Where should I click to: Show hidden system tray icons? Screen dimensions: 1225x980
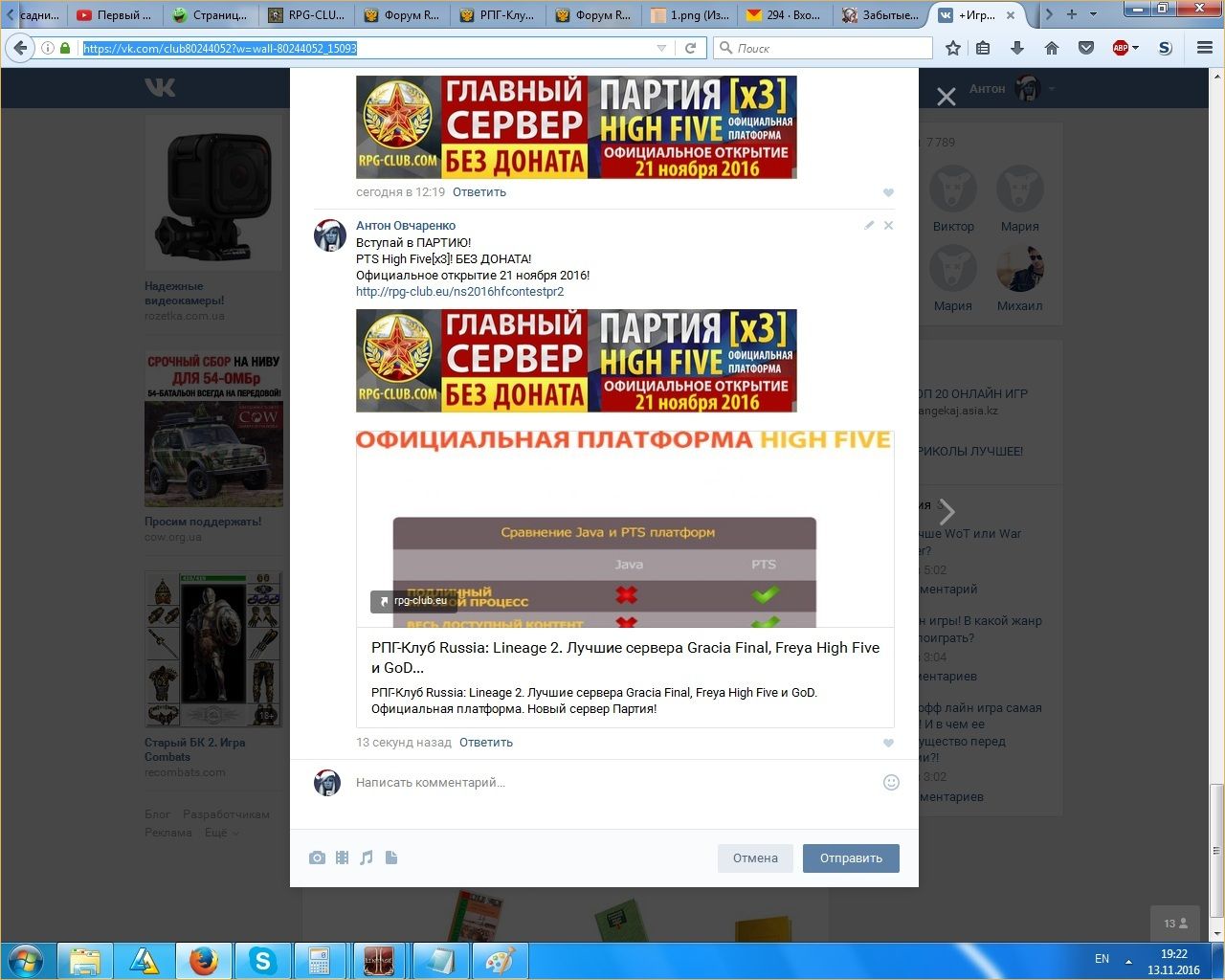tap(1128, 961)
